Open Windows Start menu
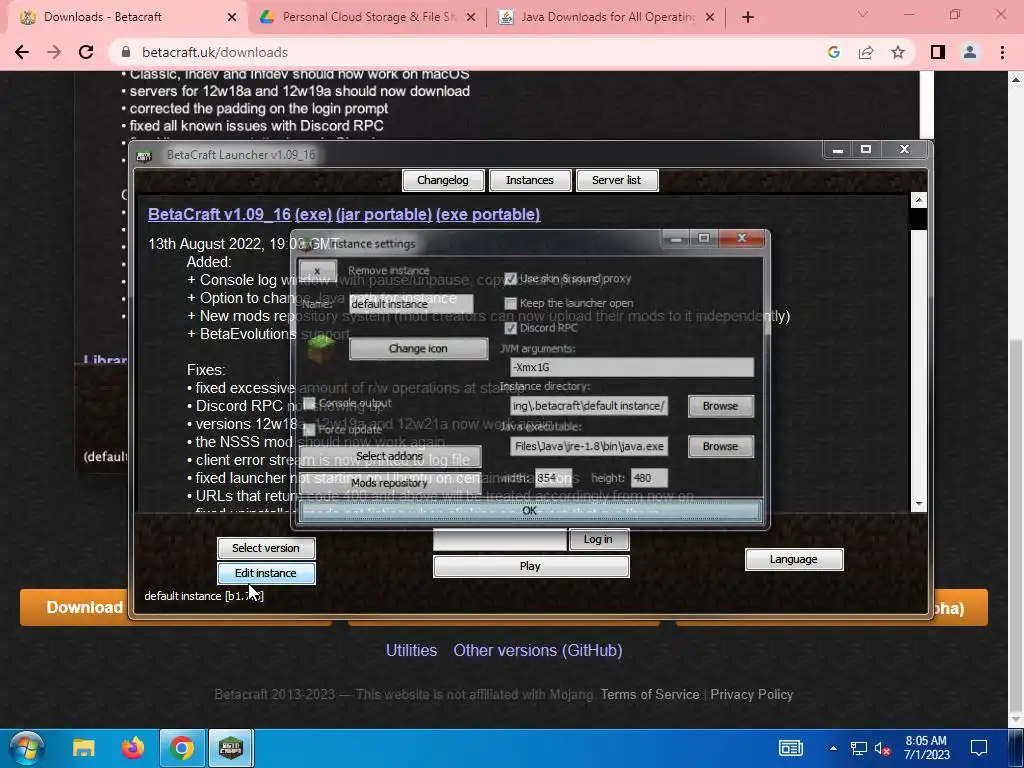This screenshot has width=1024, height=768. pos(26,748)
